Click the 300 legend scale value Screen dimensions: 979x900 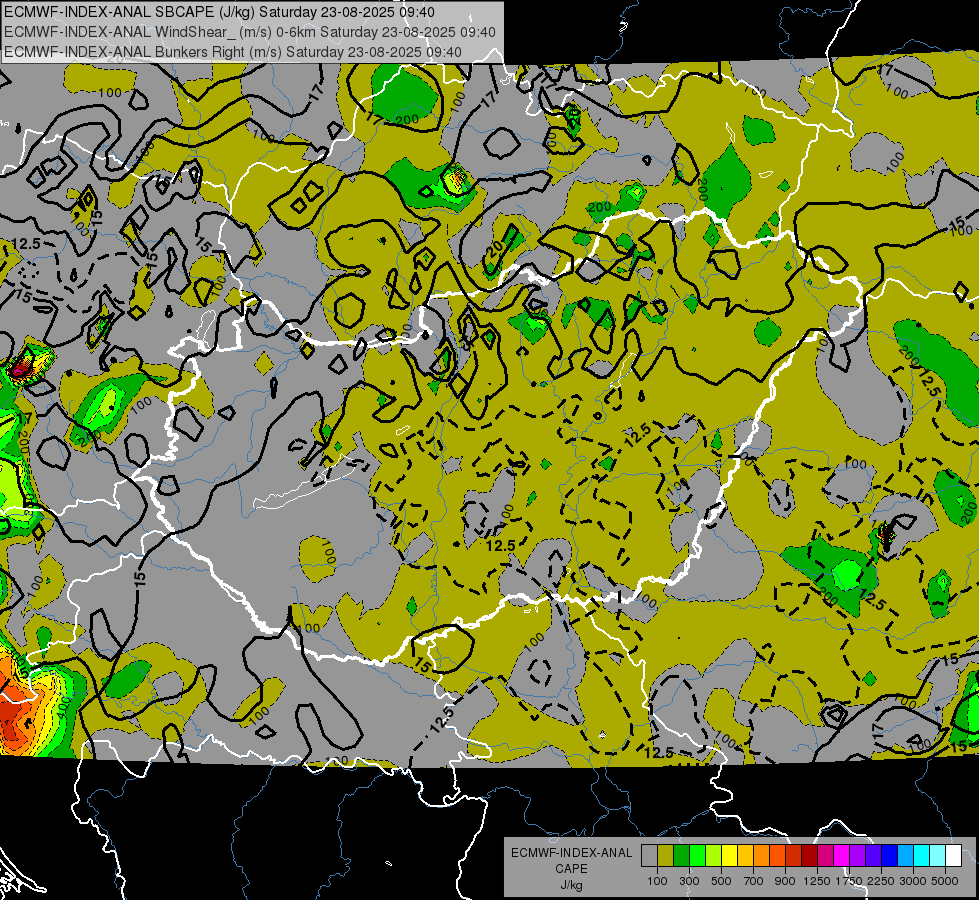(689, 881)
